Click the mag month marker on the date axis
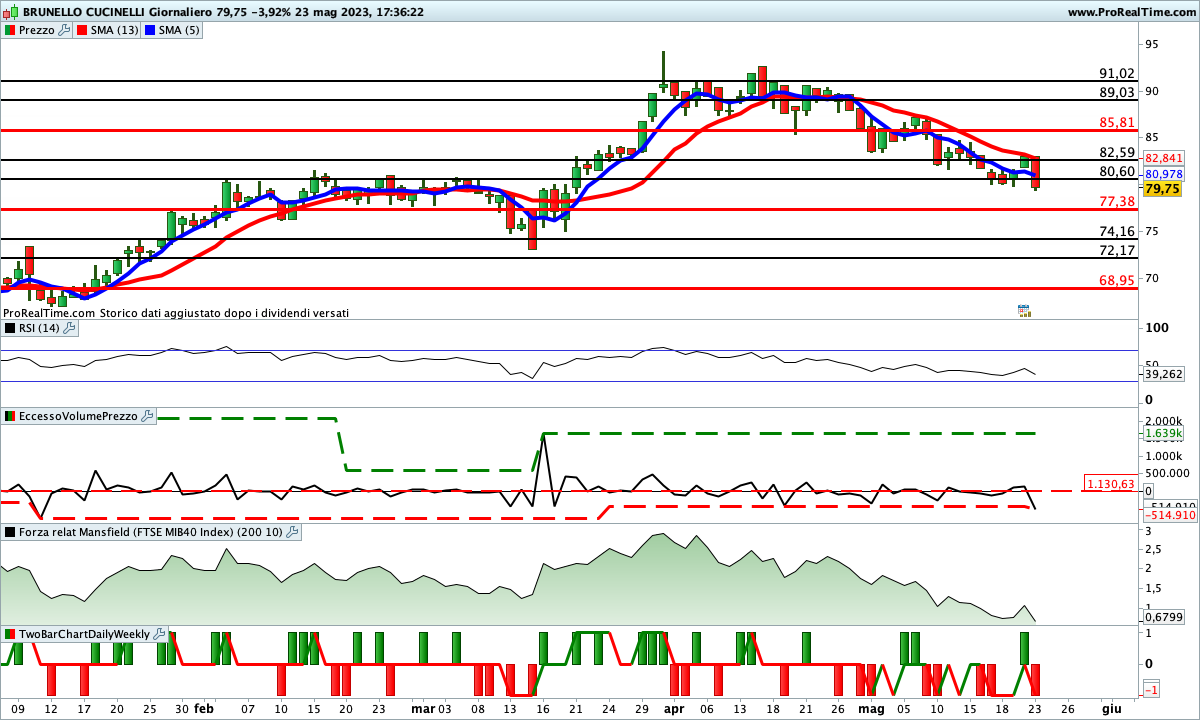The width and height of the screenshot is (1200, 720). click(x=872, y=708)
